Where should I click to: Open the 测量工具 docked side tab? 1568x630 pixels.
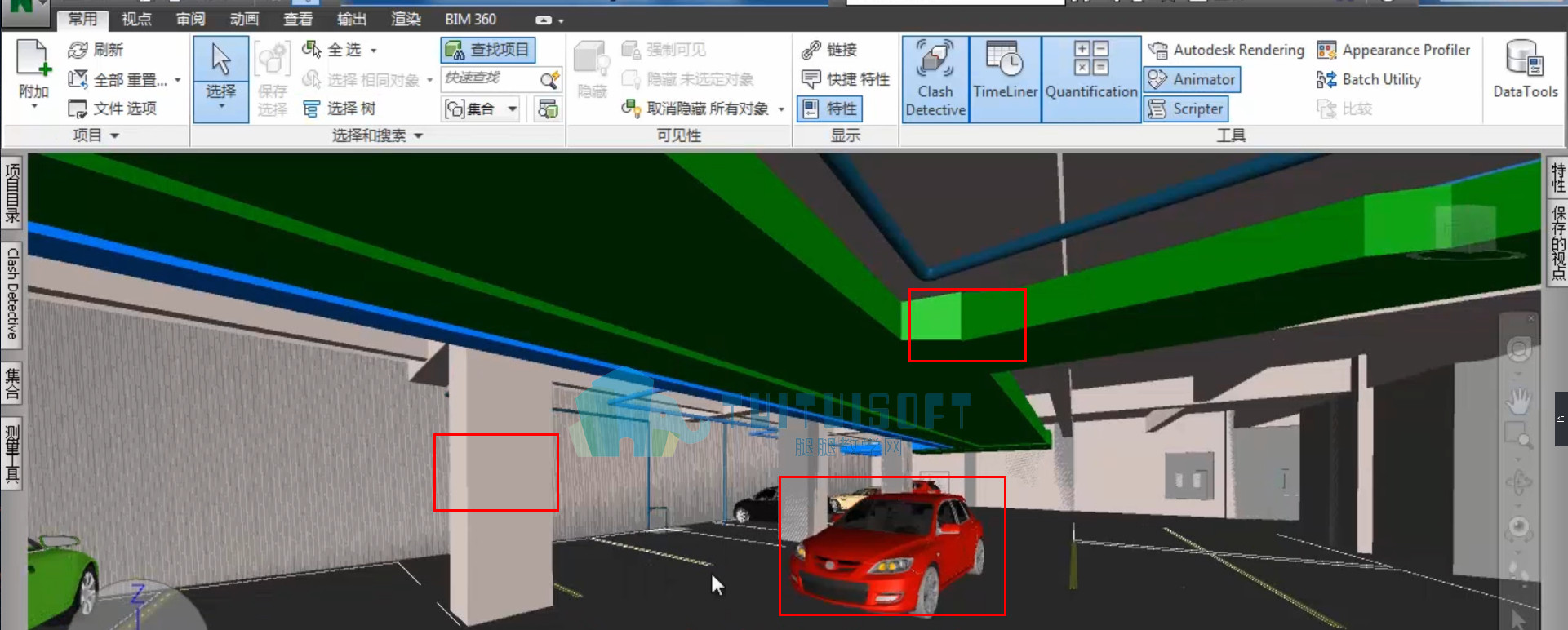click(x=12, y=454)
